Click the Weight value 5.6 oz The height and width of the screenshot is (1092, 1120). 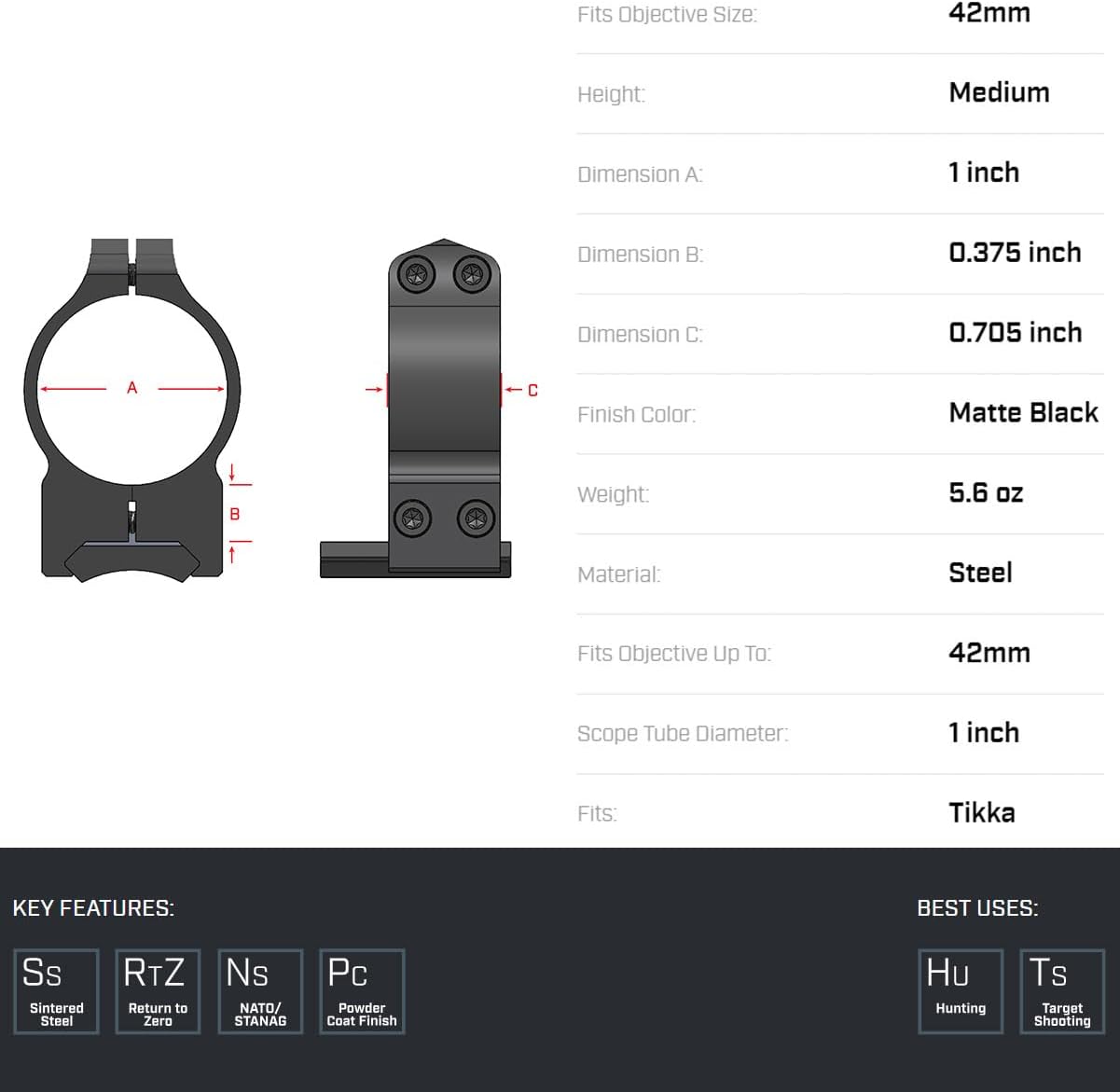coord(986,493)
